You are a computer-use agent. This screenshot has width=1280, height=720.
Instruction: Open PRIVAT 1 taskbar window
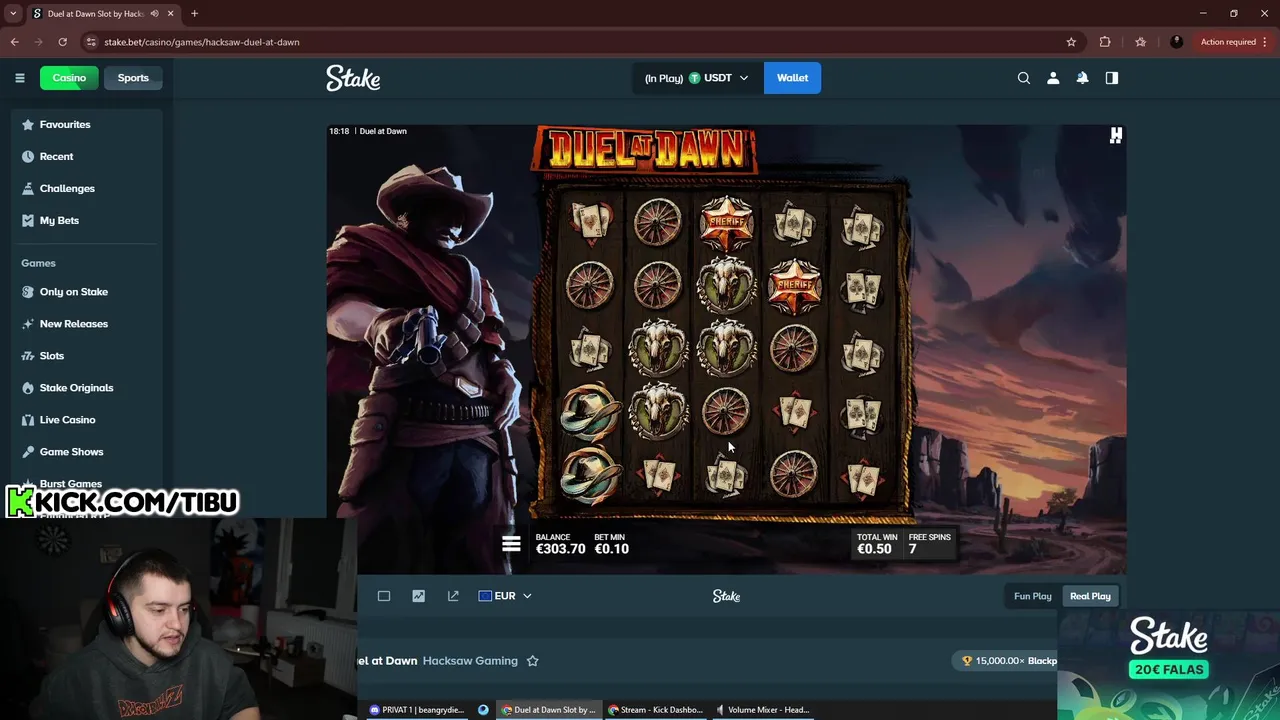coord(417,710)
